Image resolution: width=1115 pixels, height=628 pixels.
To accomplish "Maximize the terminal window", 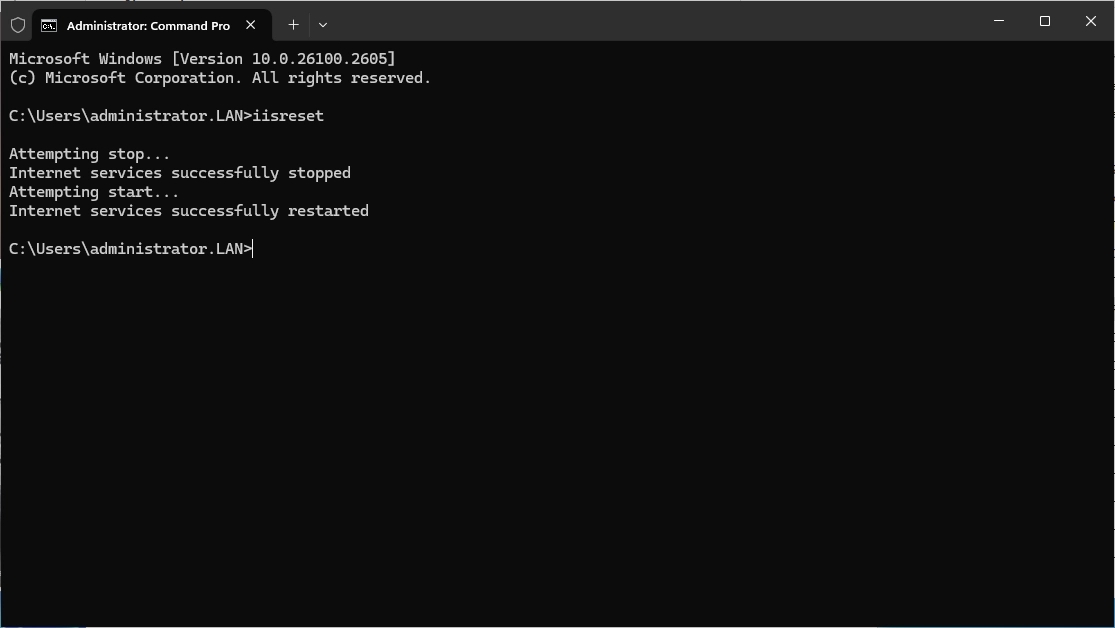I will (1045, 21).
